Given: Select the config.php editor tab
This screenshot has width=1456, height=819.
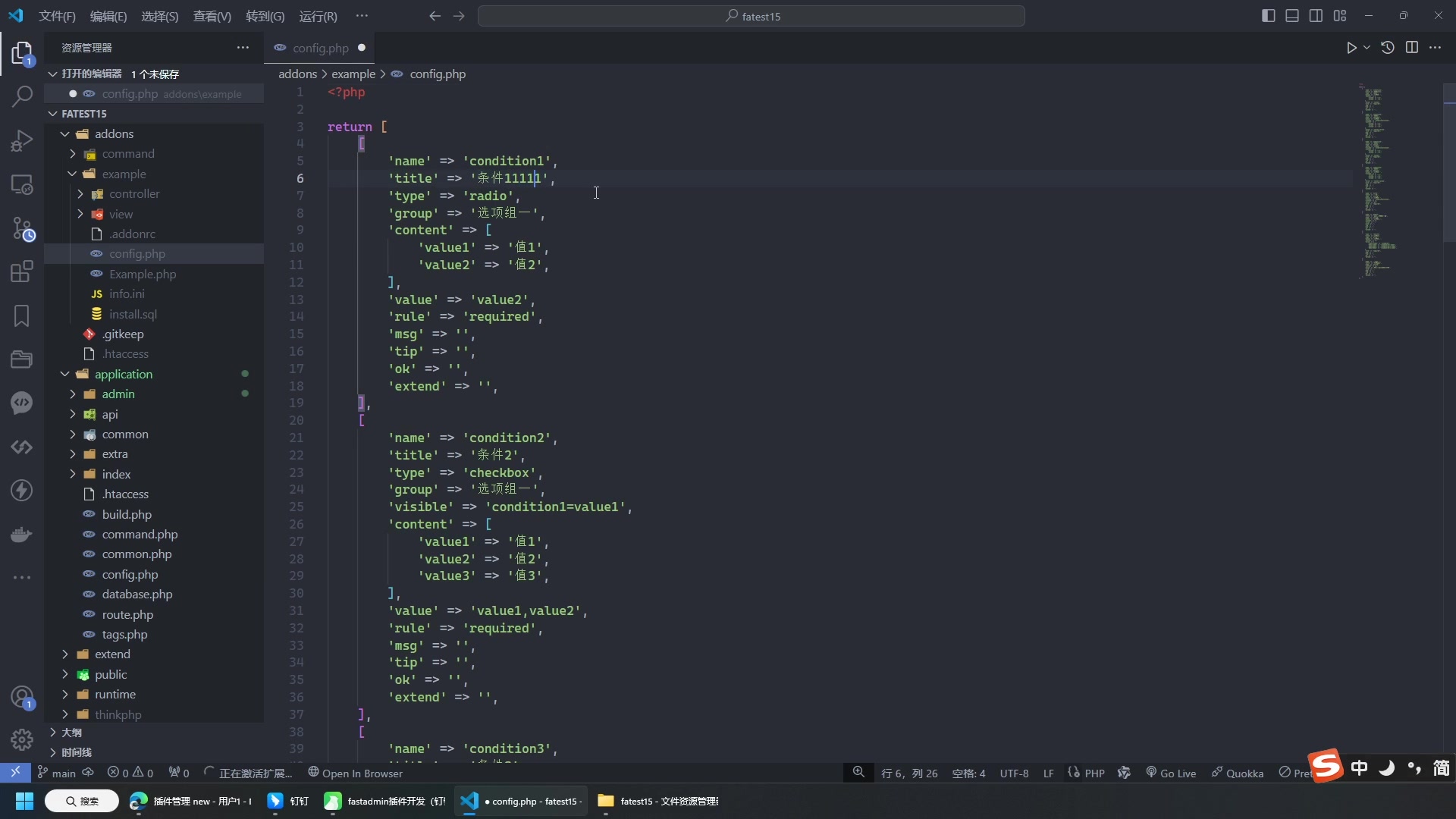Looking at the screenshot, I should [320, 48].
